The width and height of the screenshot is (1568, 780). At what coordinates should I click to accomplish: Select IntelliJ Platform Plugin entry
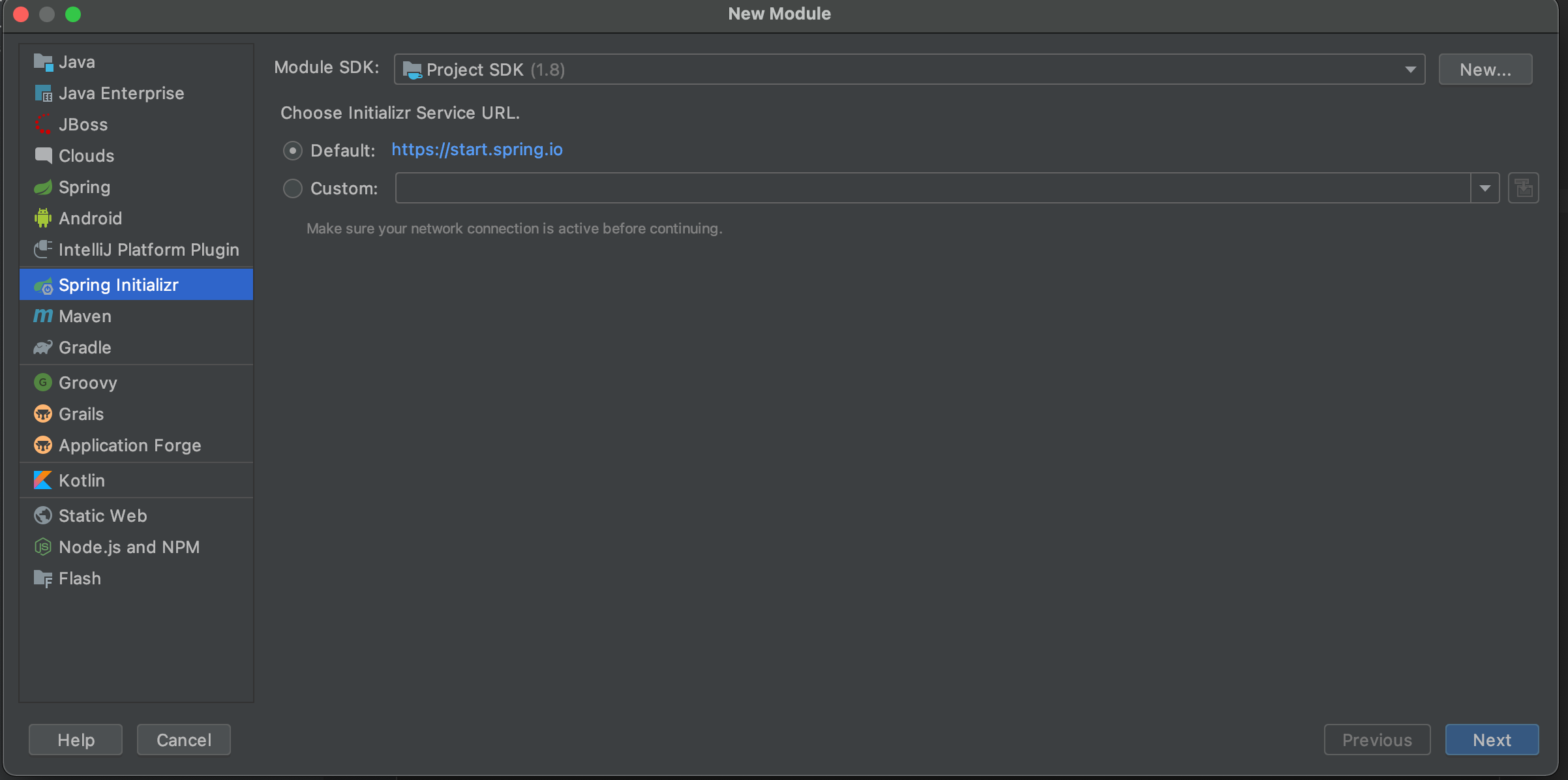pos(136,250)
